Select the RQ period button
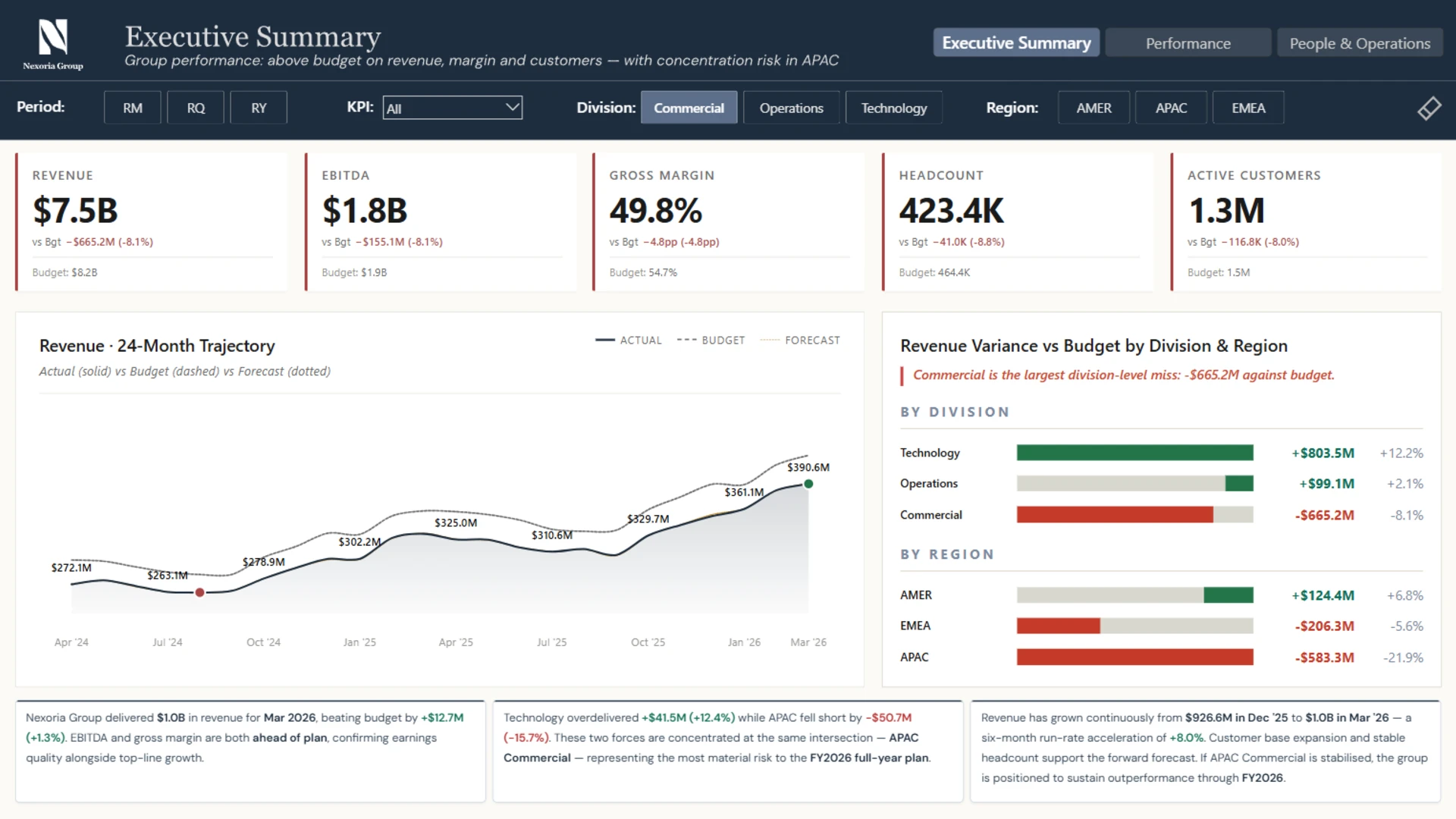 [196, 108]
